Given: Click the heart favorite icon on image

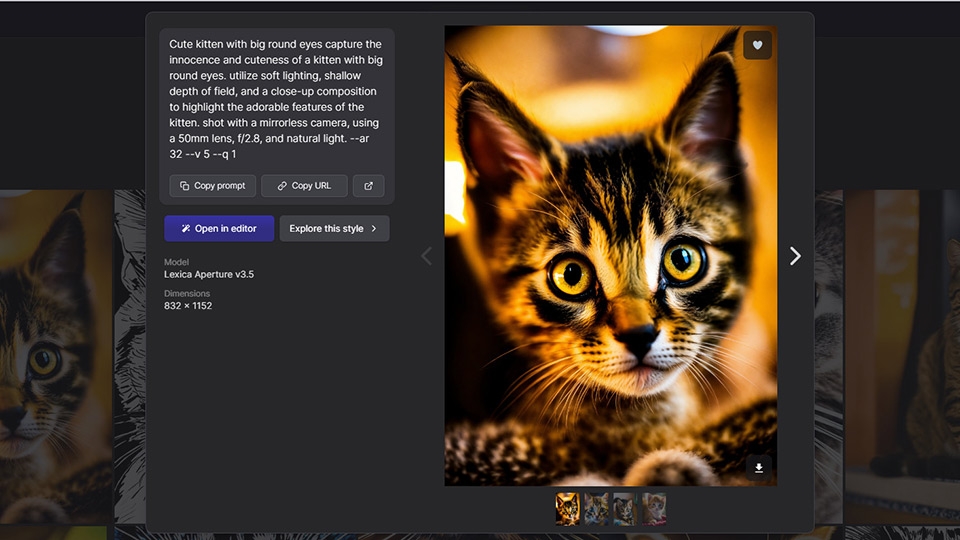Looking at the screenshot, I should click(x=757, y=45).
